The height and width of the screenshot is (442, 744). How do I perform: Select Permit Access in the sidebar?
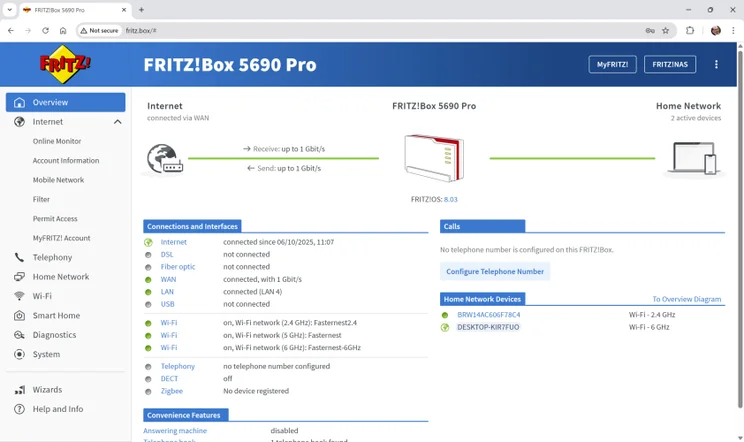click(x=55, y=219)
